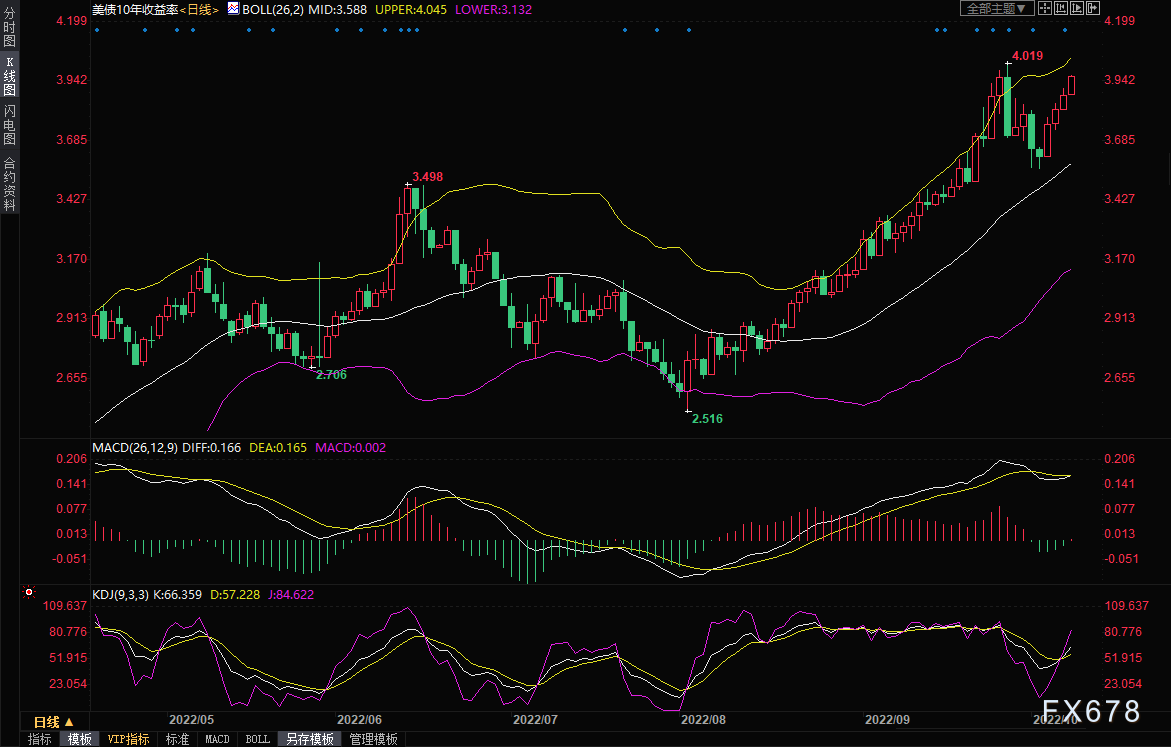This screenshot has height=747, width=1171.
Task: Open the 合约资料 side tab
Action: tap(9, 184)
